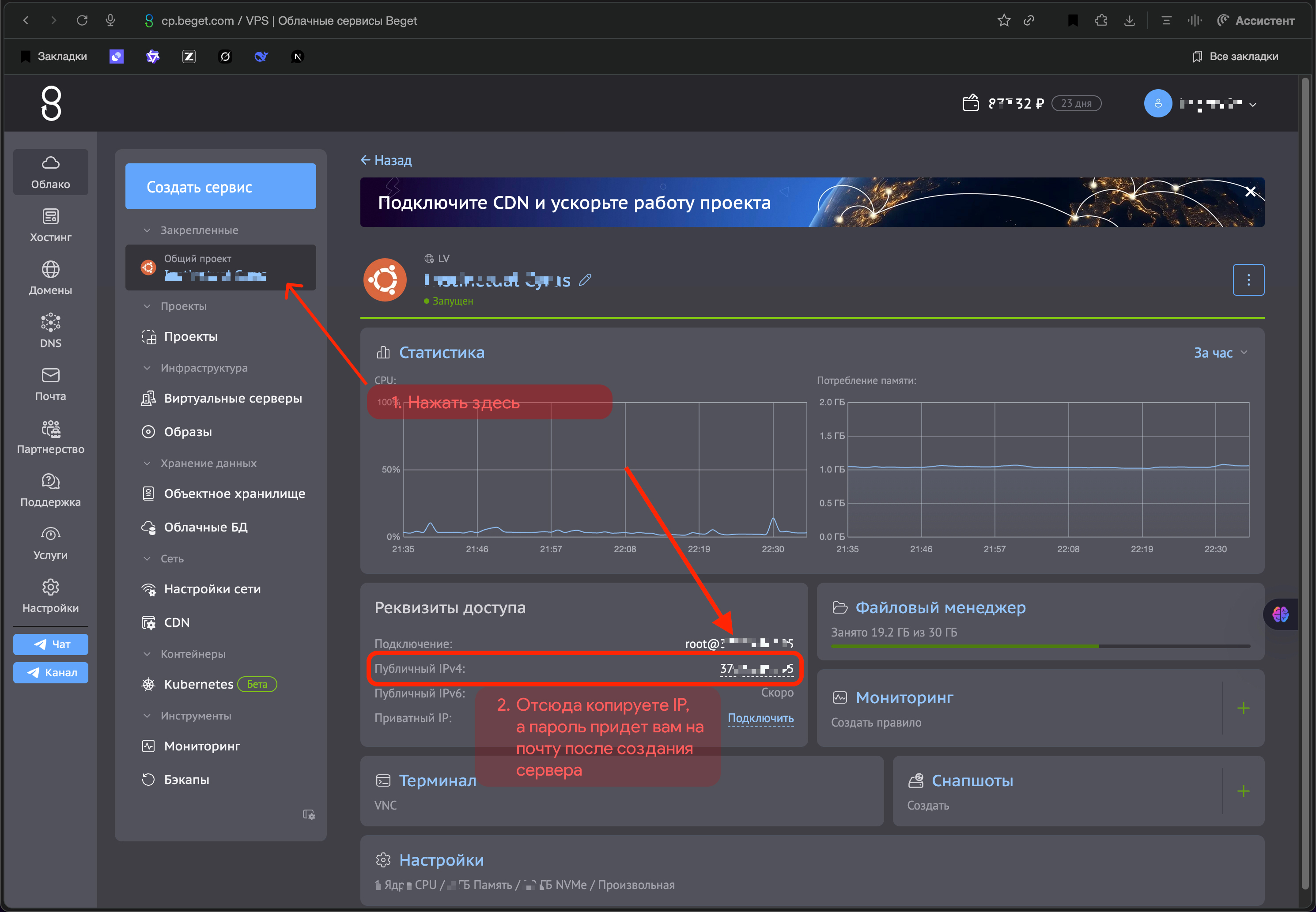Viewport: 1316px width, 912px height.
Task: Reload the page in the browser
Action: (82, 21)
